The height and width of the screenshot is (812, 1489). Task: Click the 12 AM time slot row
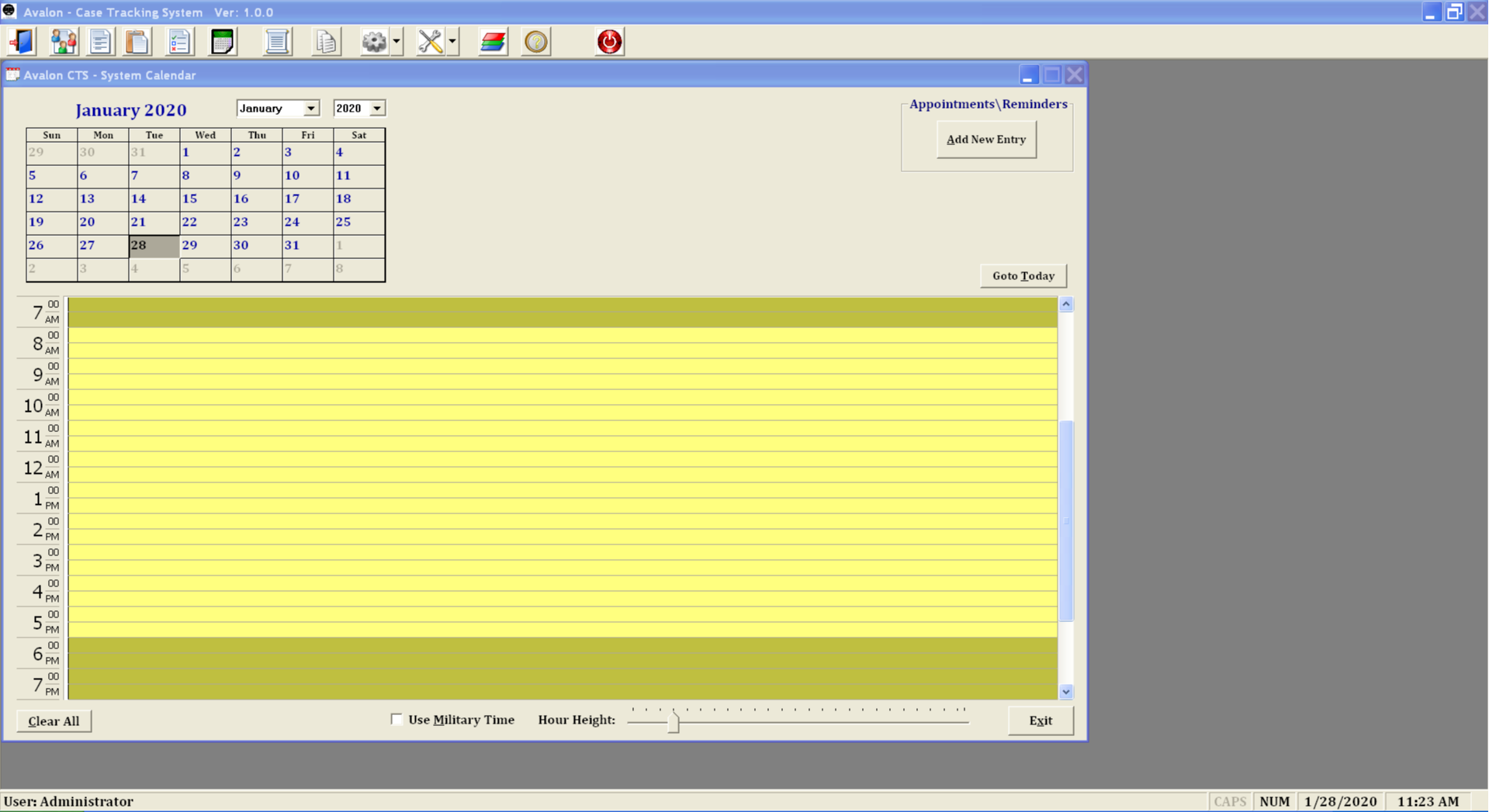click(x=563, y=467)
